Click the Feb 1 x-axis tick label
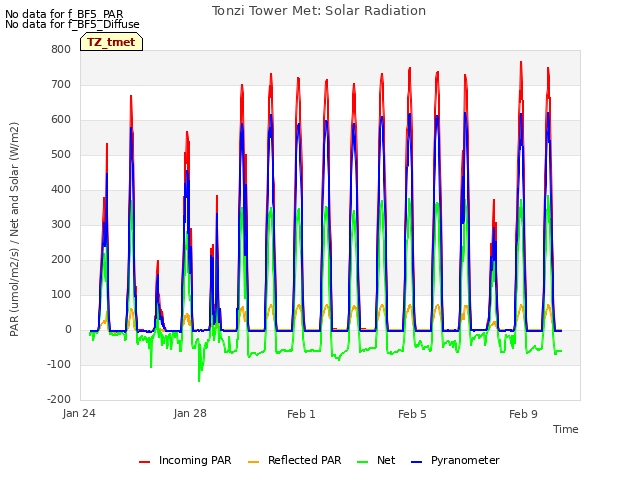640x480 pixels. tap(301, 414)
